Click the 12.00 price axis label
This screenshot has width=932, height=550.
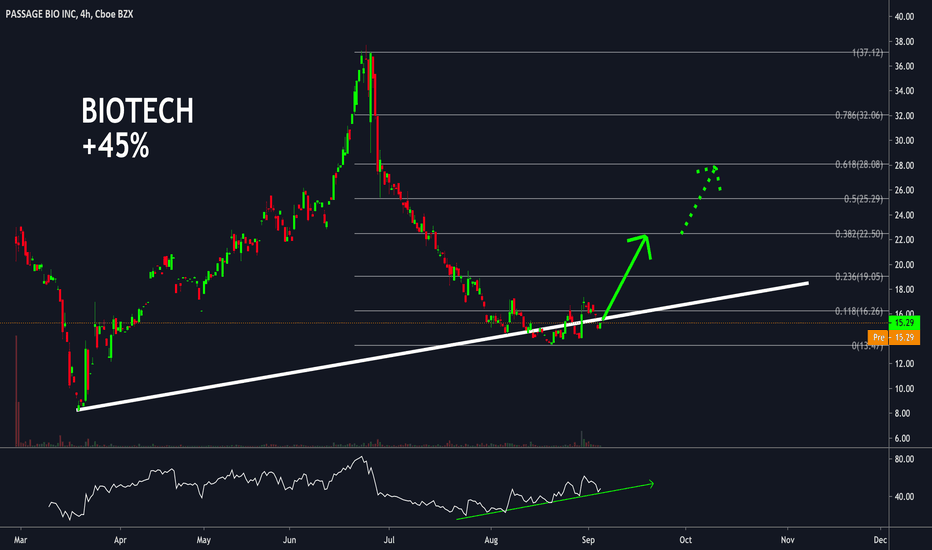coord(904,364)
